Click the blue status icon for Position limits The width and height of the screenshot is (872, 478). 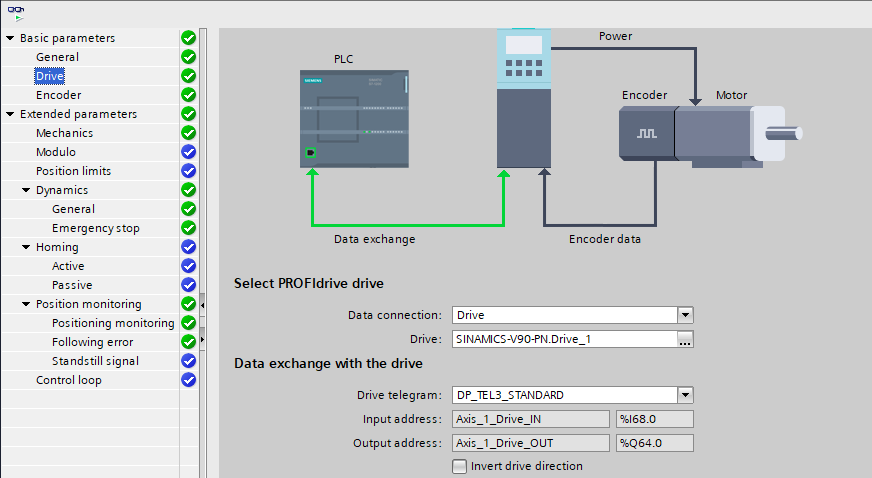189,171
